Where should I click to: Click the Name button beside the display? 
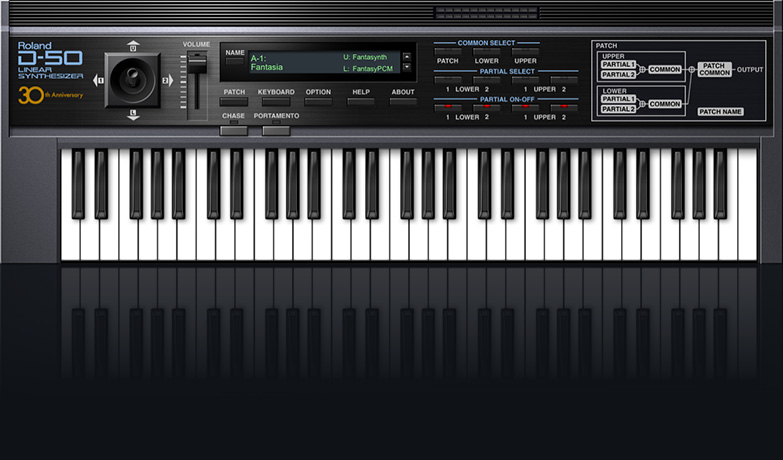234,61
